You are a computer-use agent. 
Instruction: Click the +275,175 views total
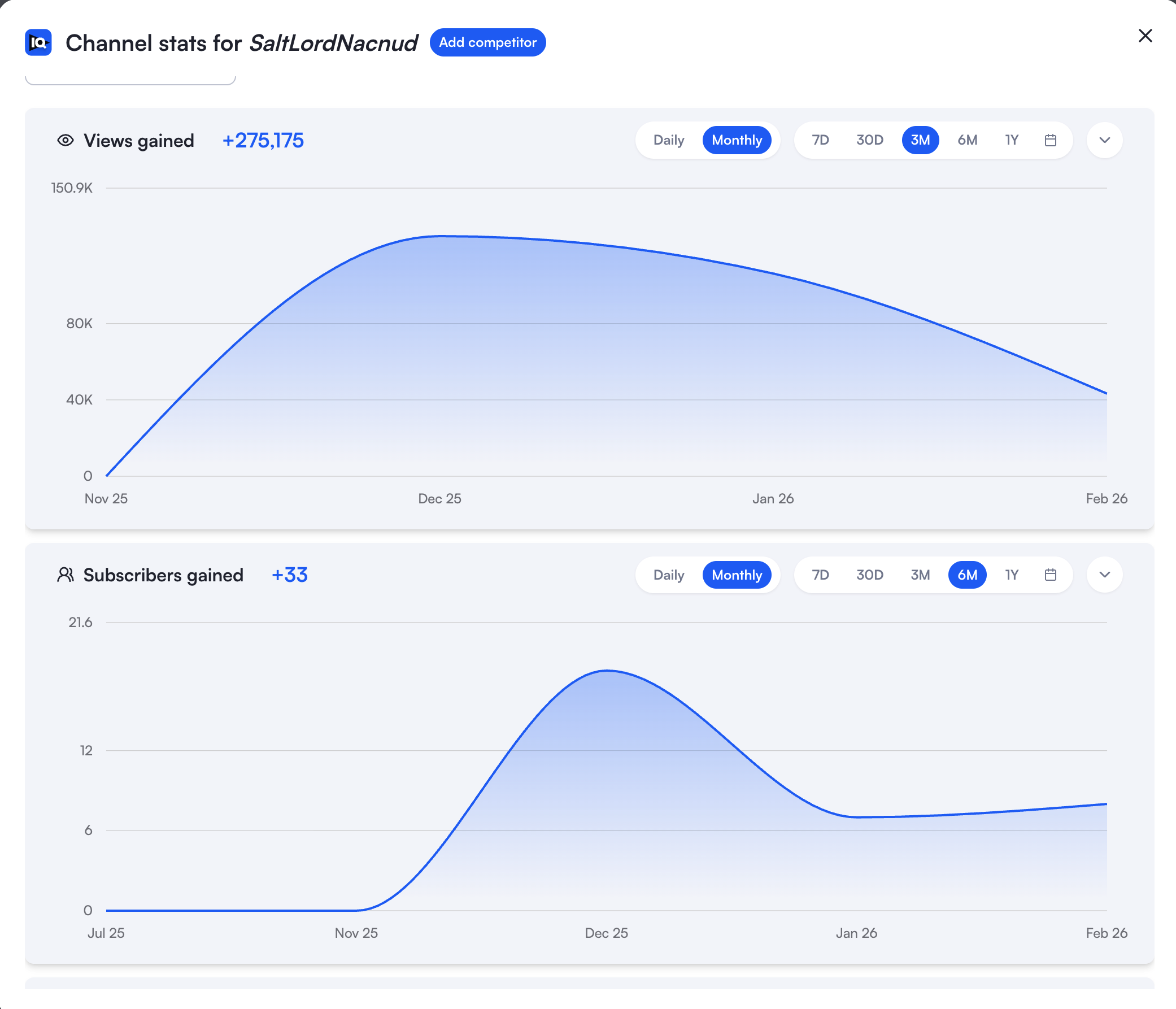click(x=263, y=140)
